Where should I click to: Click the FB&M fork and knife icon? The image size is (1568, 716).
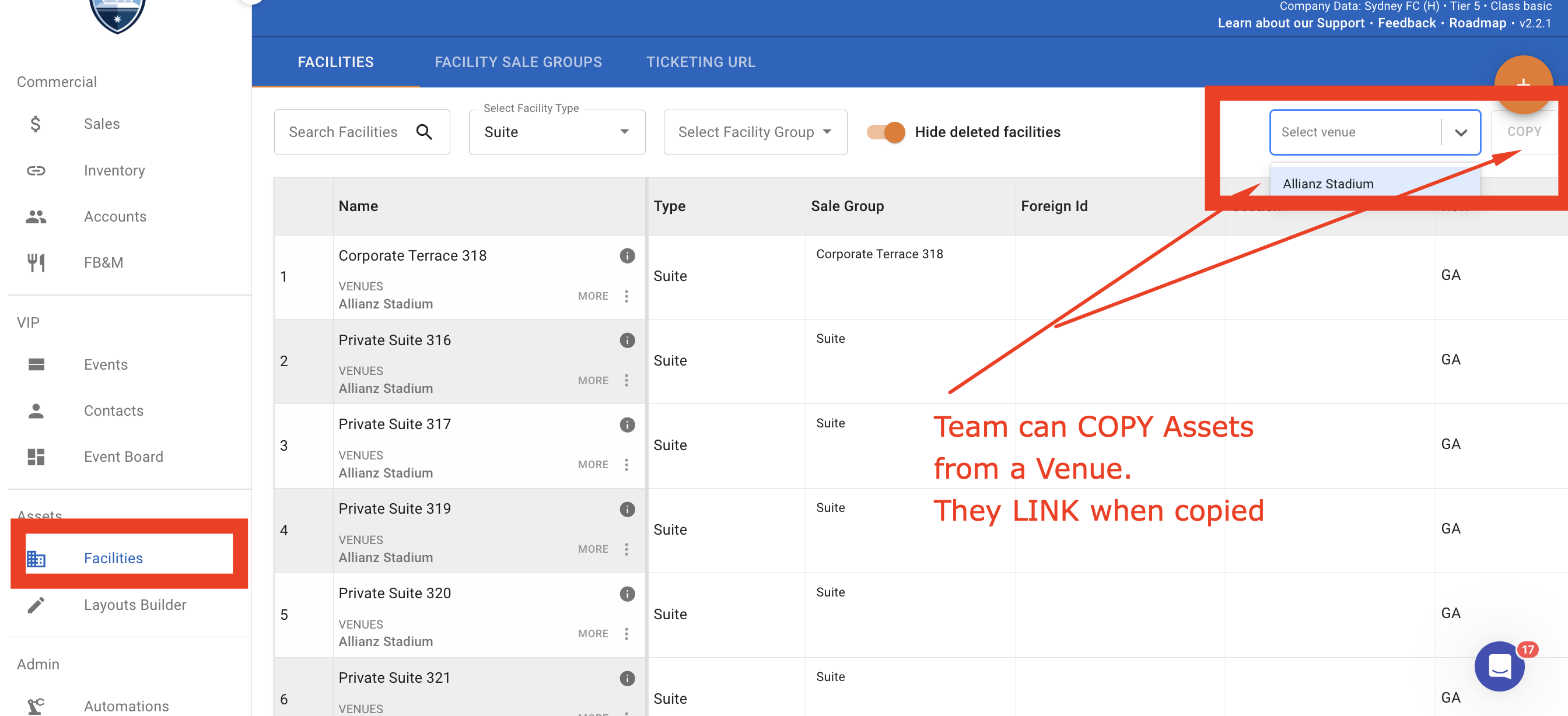(36, 263)
